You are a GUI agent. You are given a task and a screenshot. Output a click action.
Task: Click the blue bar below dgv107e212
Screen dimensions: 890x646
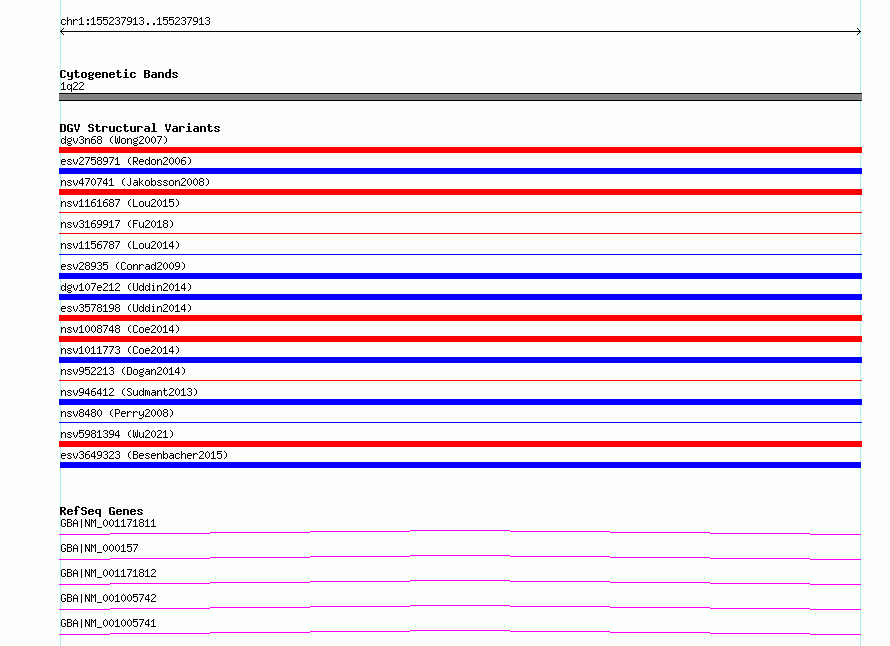pos(460,297)
